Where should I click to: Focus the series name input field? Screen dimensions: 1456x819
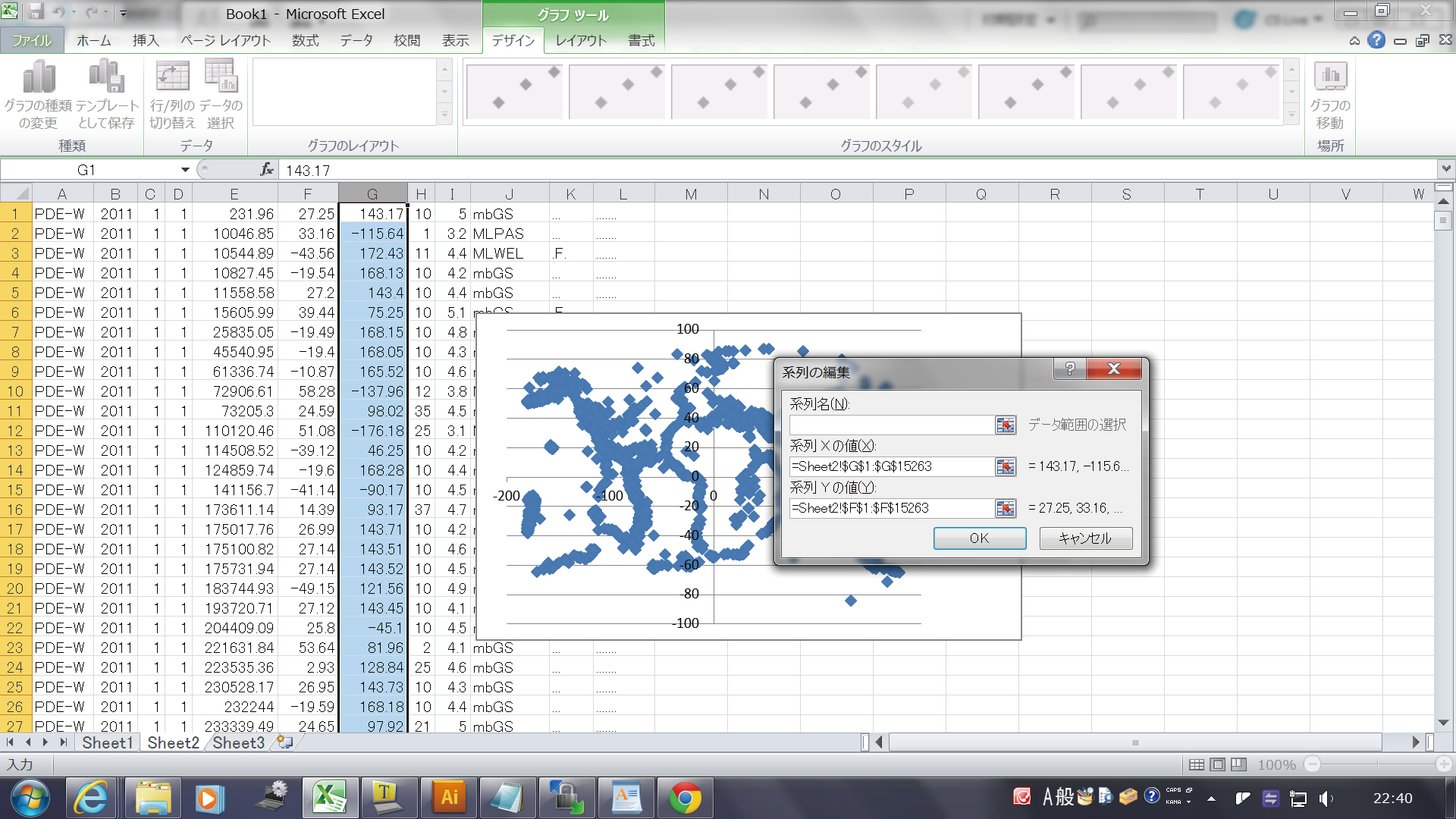coord(891,425)
